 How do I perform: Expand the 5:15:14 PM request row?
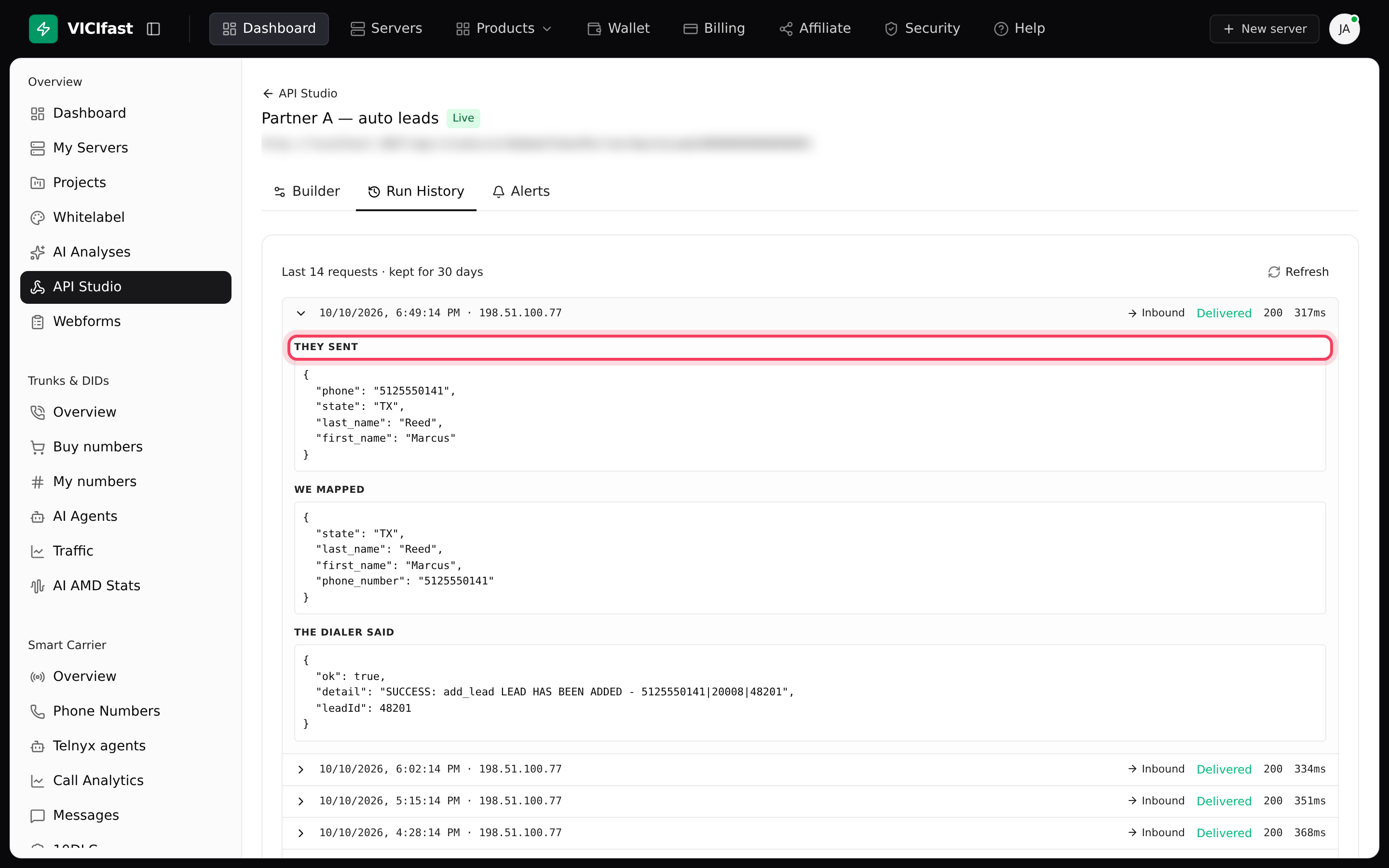point(810,801)
